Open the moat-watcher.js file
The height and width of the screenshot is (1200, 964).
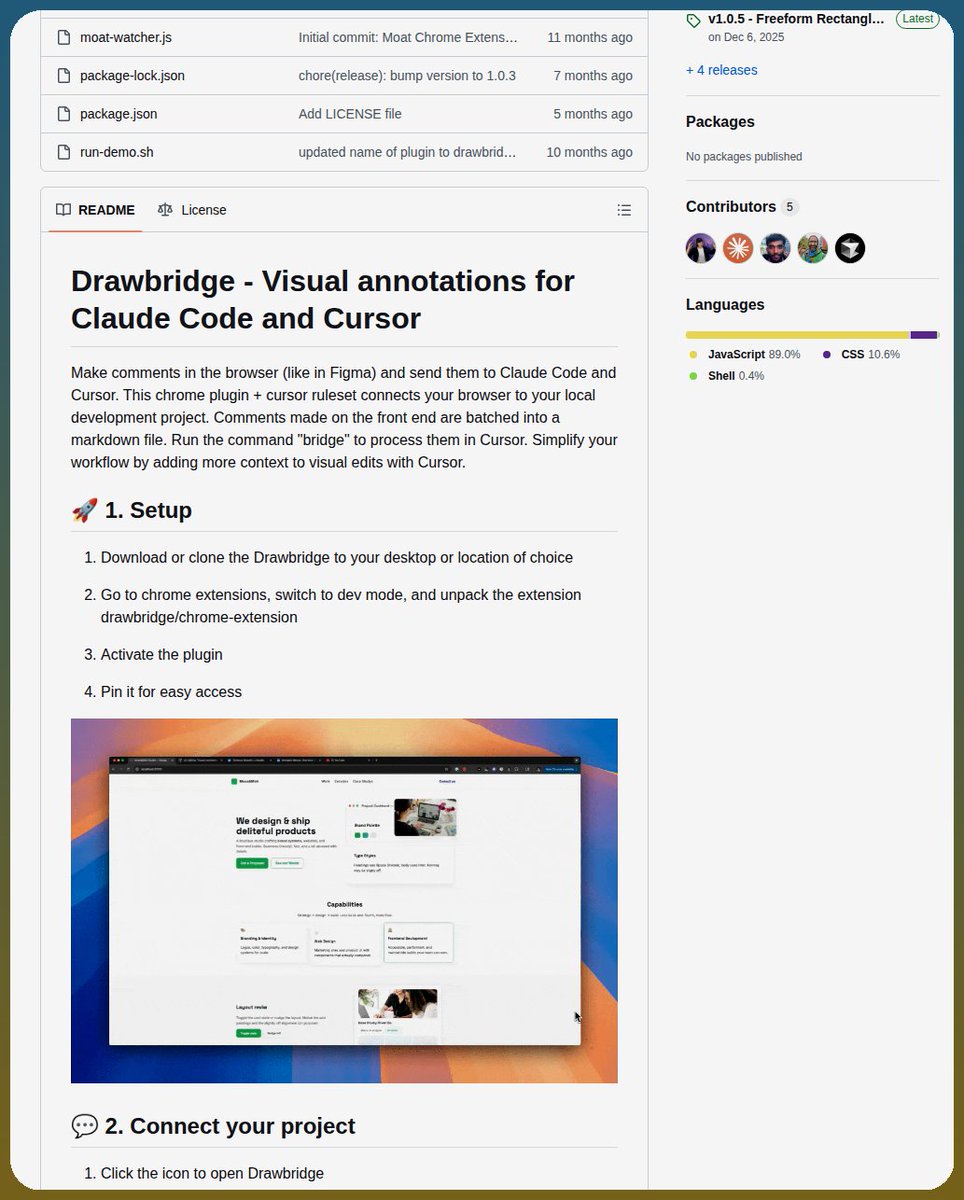(126, 37)
